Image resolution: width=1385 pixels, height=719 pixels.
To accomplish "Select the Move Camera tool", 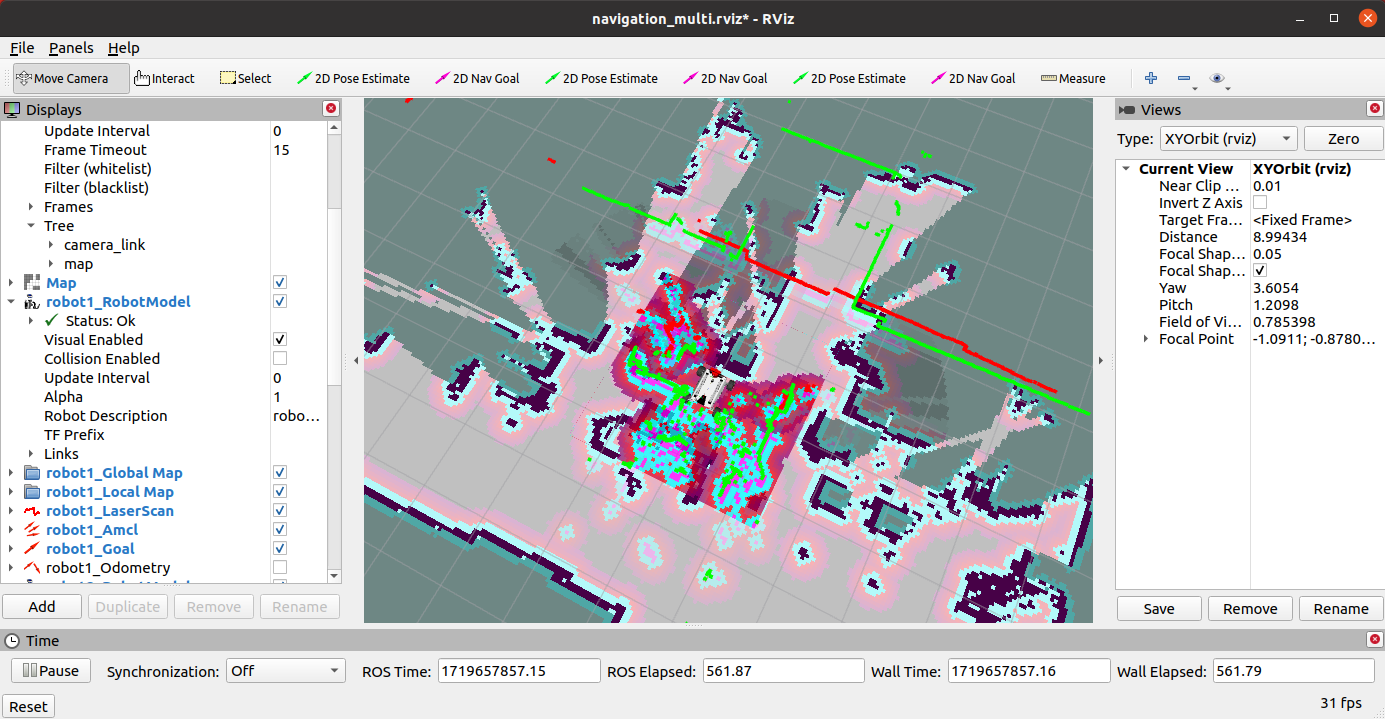I will [71, 78].
